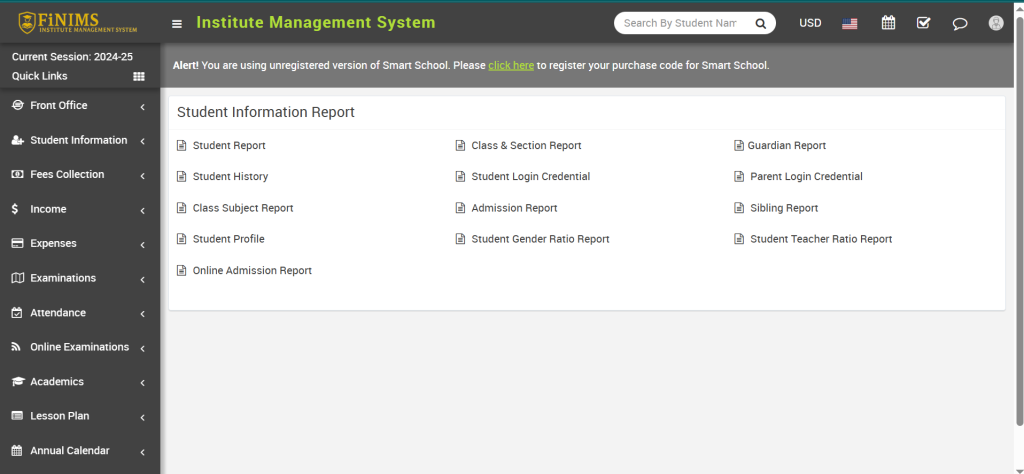Open Attendance in sidebar
This screenshot has height=474, width=1024.
tap(79, 313)
